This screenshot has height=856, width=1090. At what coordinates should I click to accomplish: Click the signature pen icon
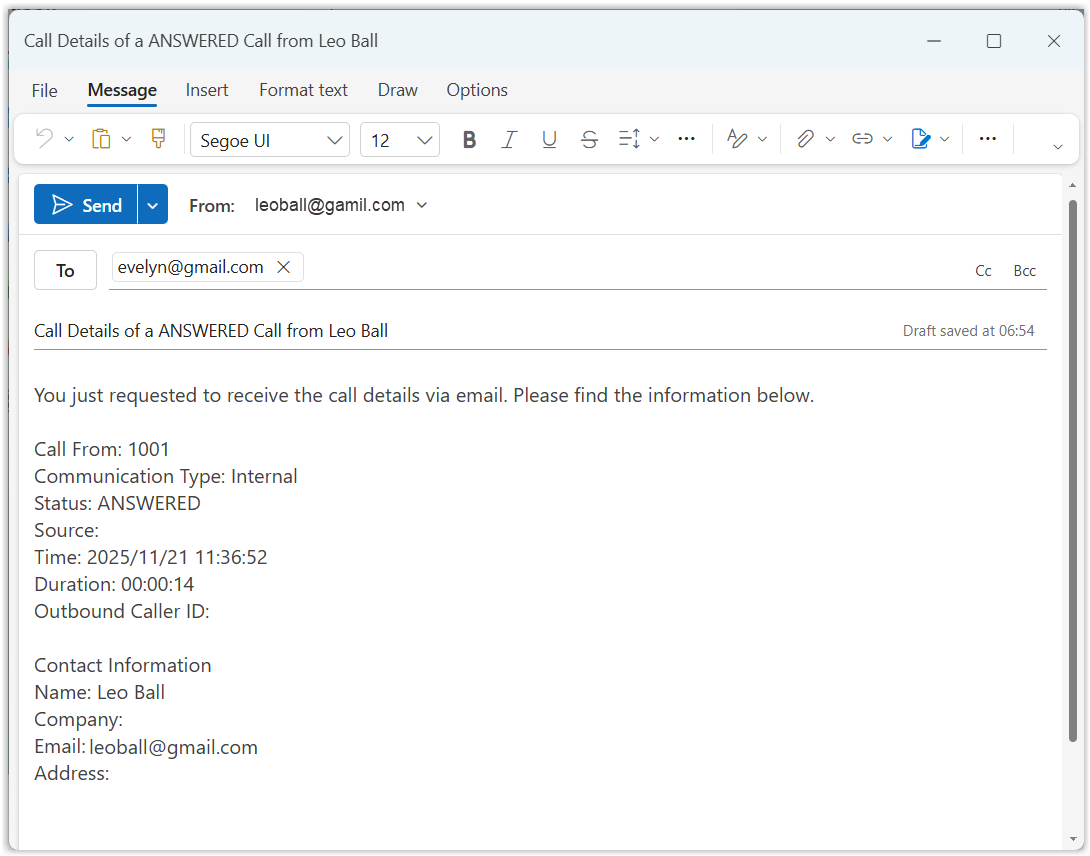pyautogui.click(x=921, y=139)
